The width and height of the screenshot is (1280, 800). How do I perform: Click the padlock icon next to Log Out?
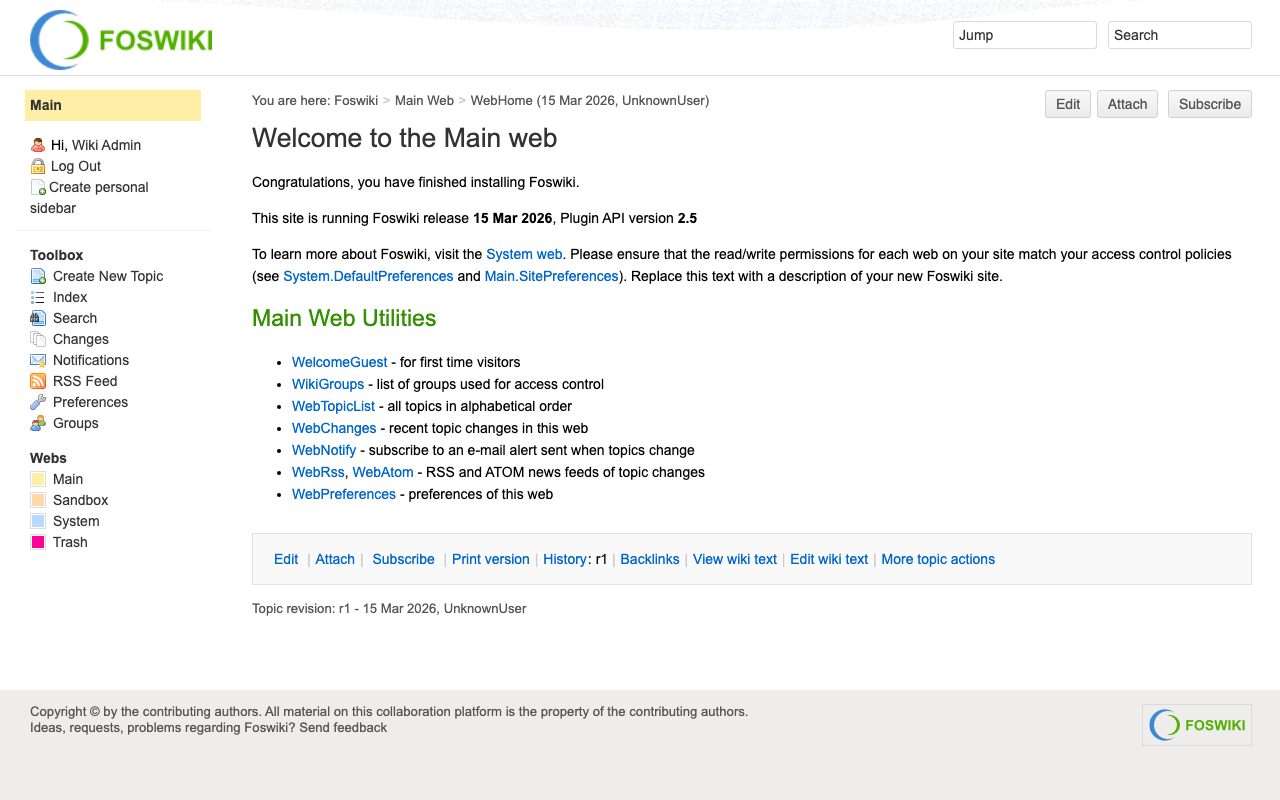click(38, 166)
